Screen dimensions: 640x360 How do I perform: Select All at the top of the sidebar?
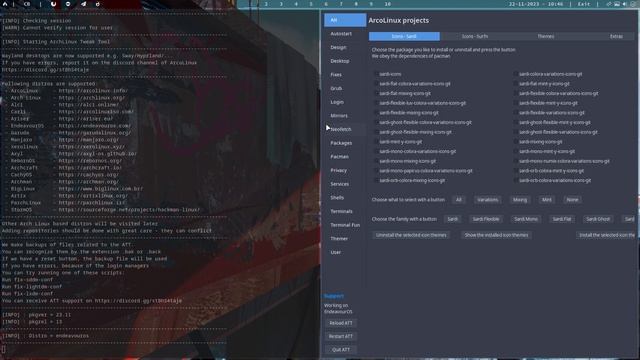click(x=345, y=20)
